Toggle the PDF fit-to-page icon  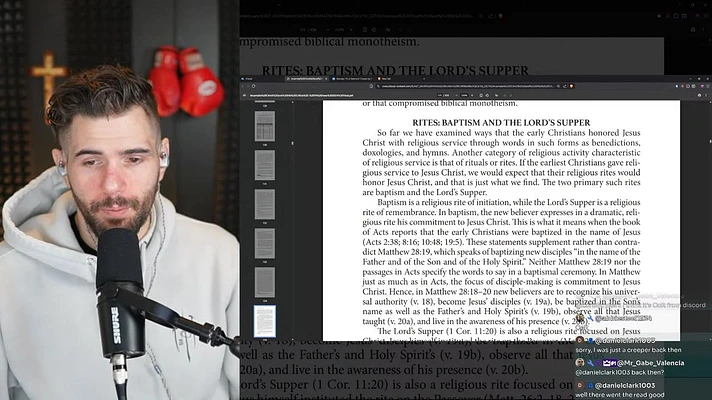[481, 95]
